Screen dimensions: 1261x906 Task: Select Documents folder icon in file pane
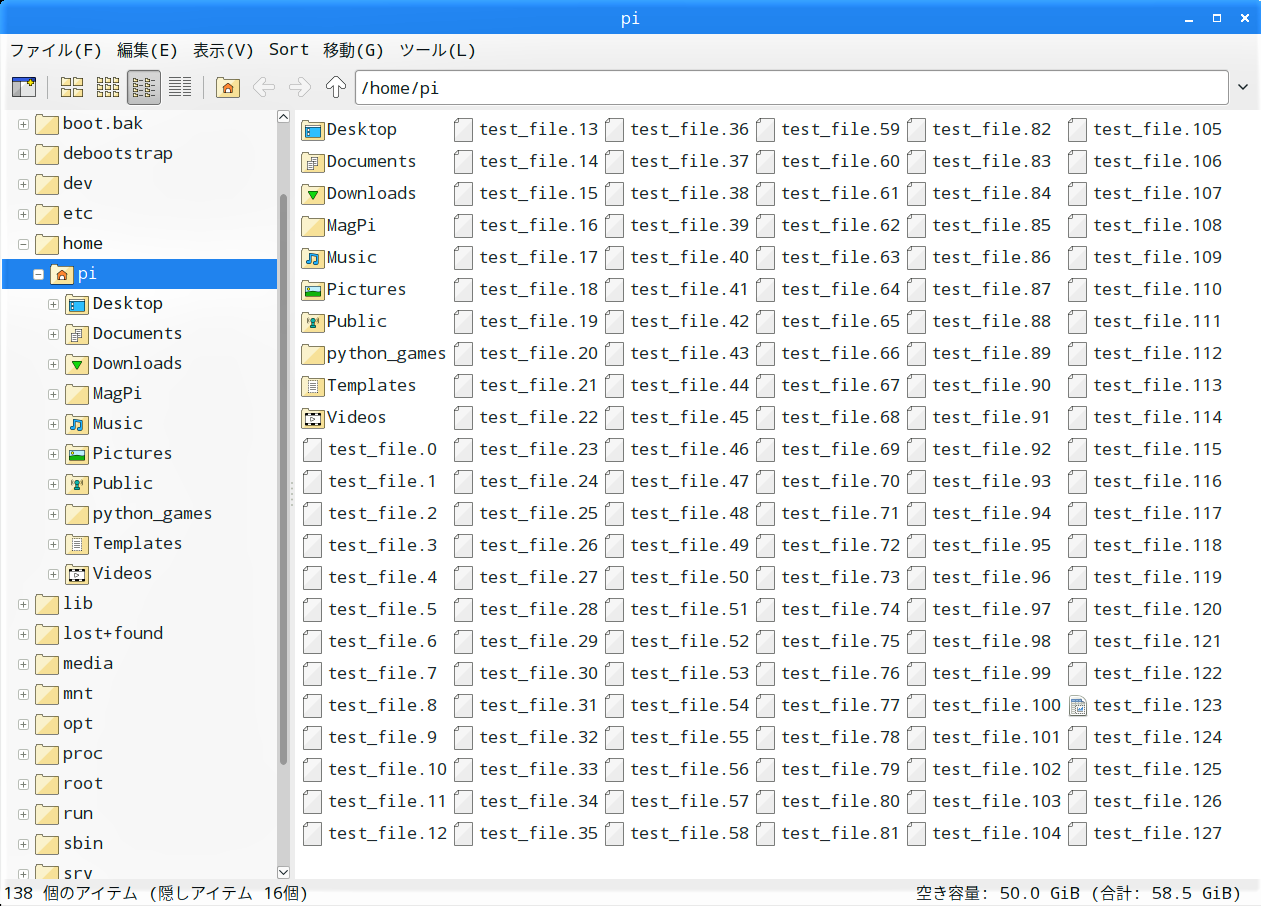coord(313,162)
